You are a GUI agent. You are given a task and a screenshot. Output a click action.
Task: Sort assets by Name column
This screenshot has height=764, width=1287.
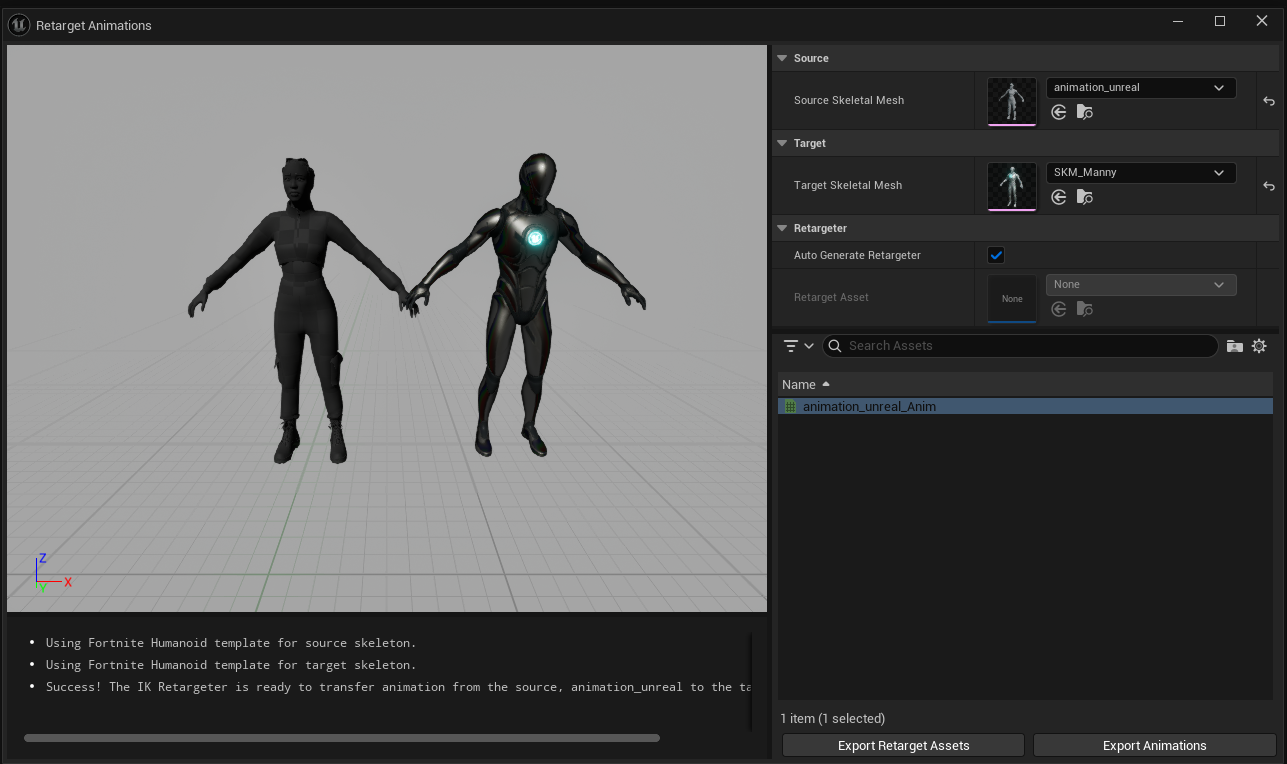pyautogui.click(x=1025, y=384)
